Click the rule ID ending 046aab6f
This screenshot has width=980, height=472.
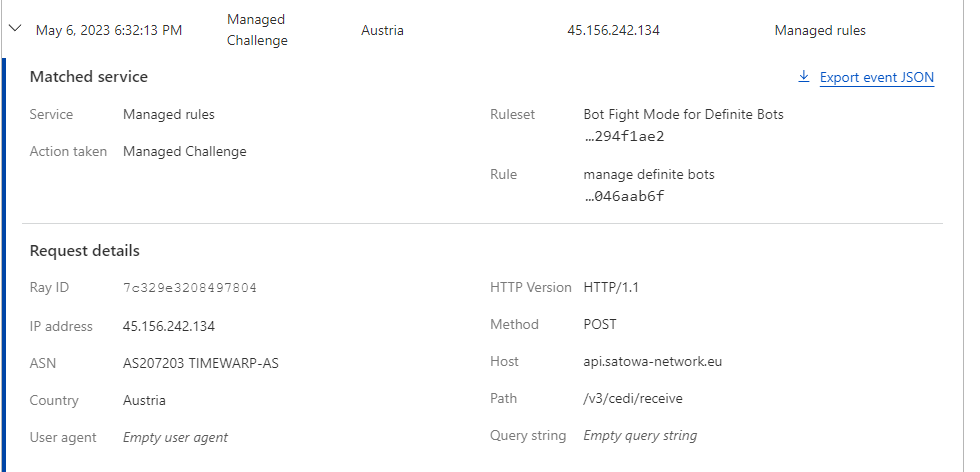(623, 196)
